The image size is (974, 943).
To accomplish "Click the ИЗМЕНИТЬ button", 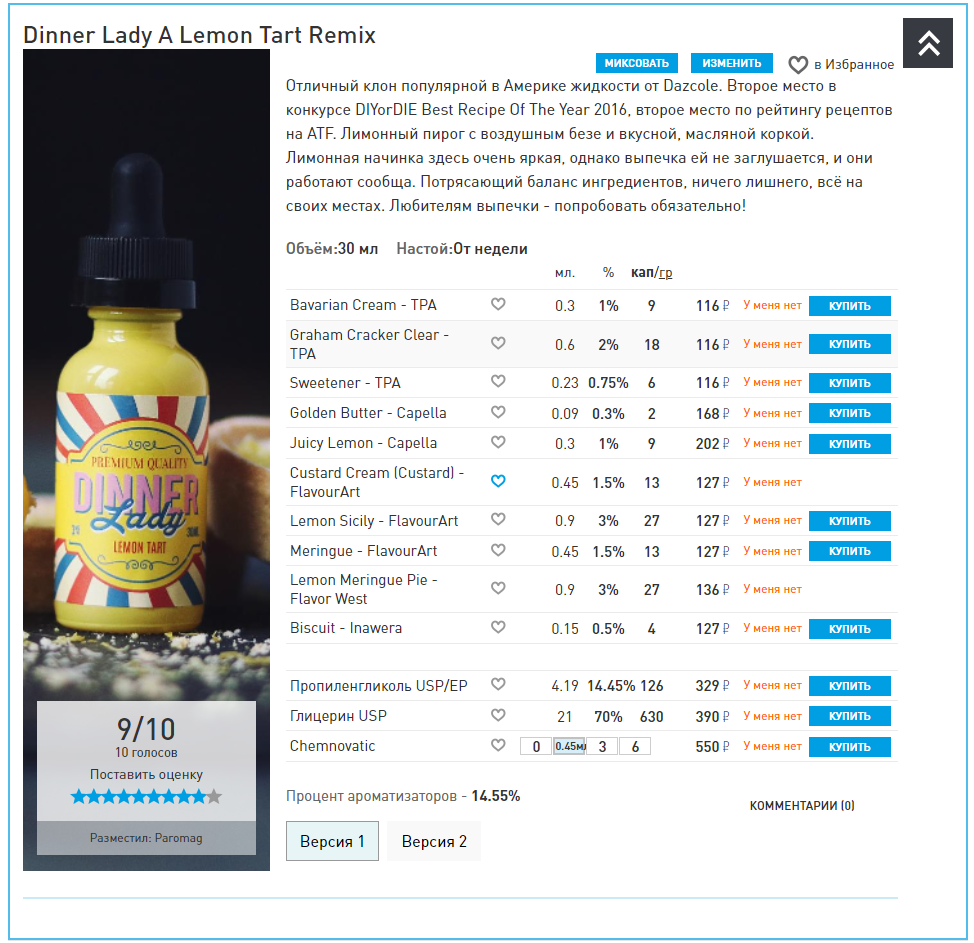I will pos(732,63).
